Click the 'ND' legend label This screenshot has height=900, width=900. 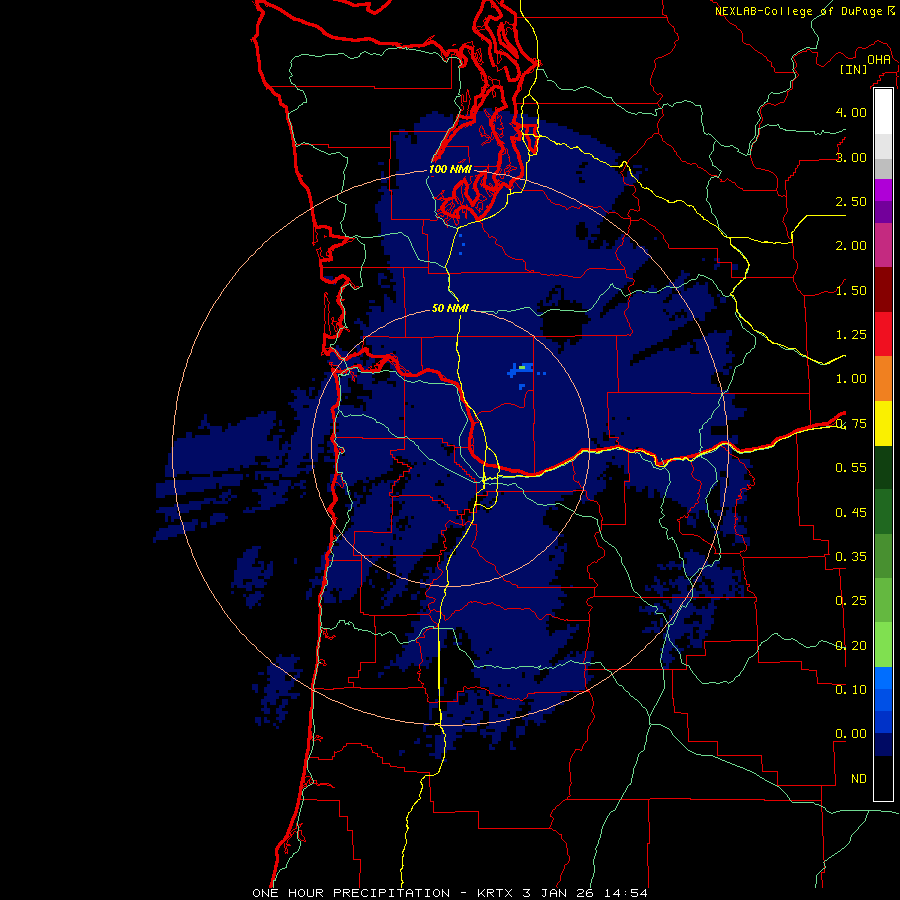point(859,779)
